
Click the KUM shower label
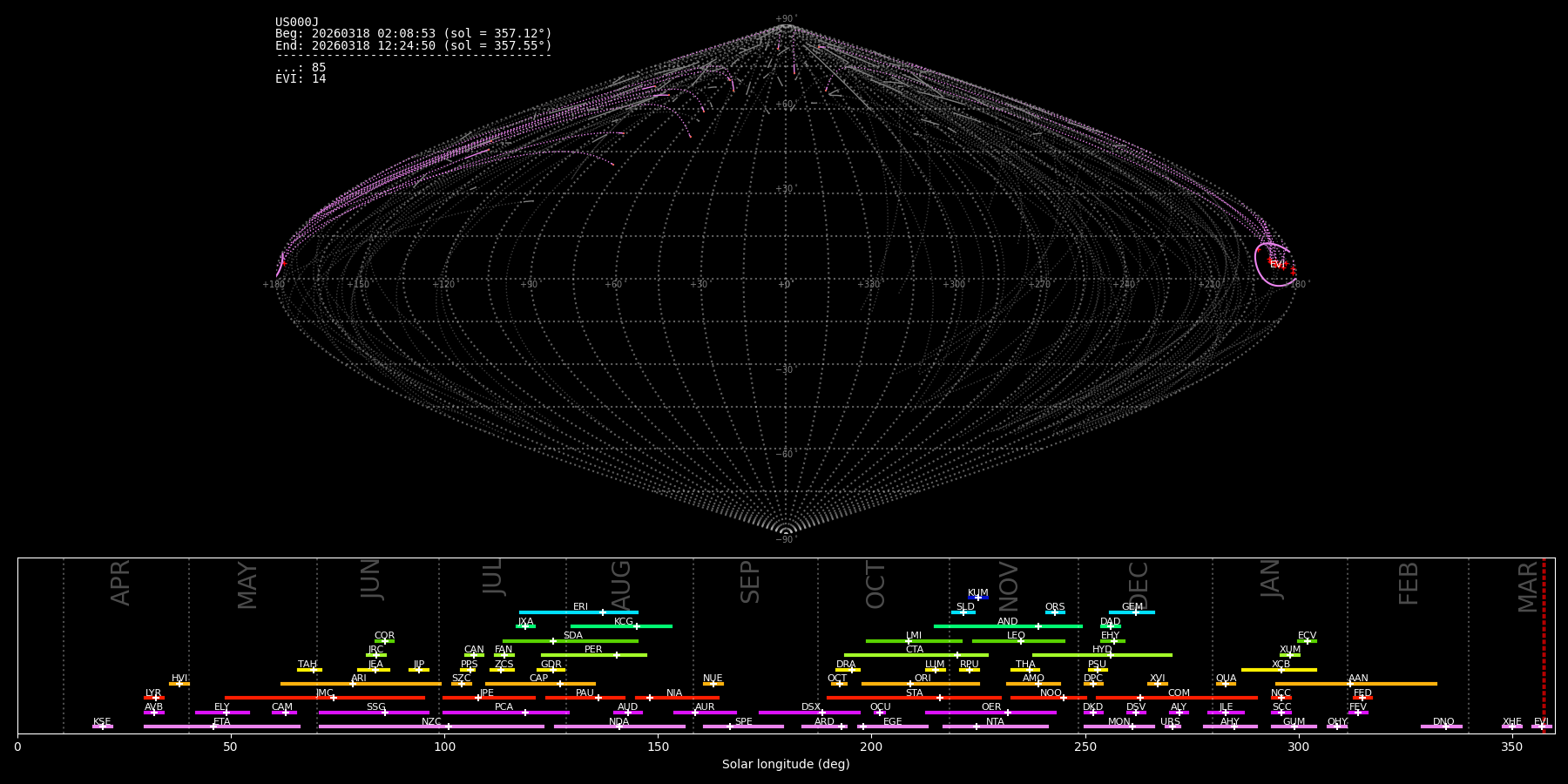coord(978,593)
